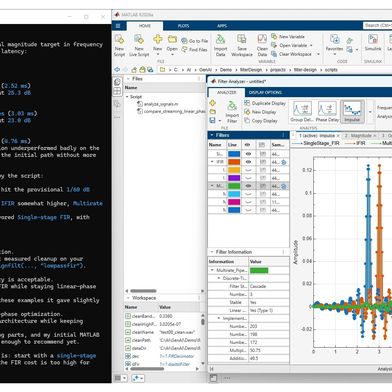Viewport: 392px width, 392px height.
Task: Click Import Data in MATLAB ribbon
Action: point(220,45)
